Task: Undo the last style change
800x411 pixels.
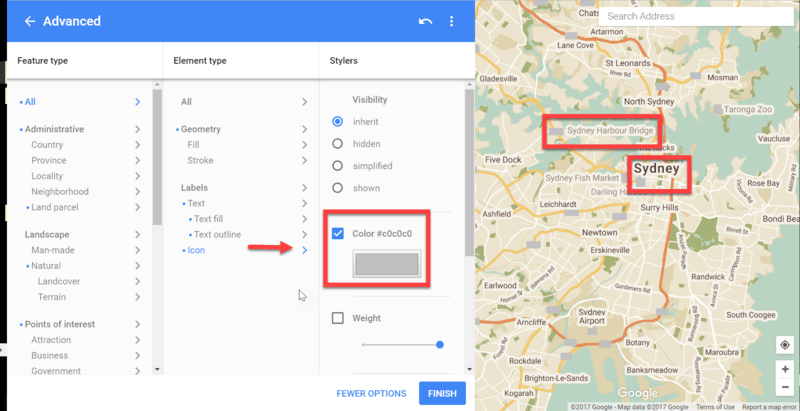Action: 426,21
